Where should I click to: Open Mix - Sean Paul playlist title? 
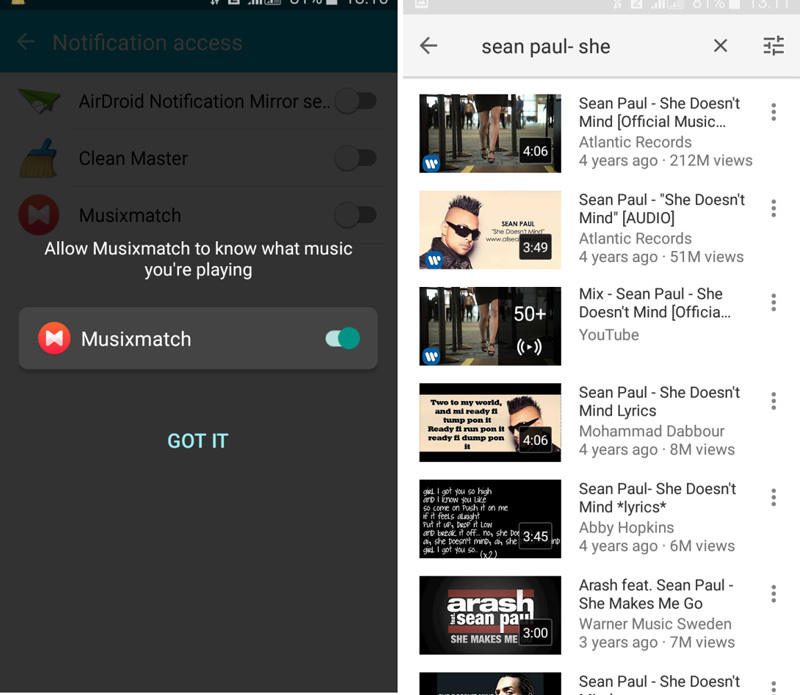654,303
